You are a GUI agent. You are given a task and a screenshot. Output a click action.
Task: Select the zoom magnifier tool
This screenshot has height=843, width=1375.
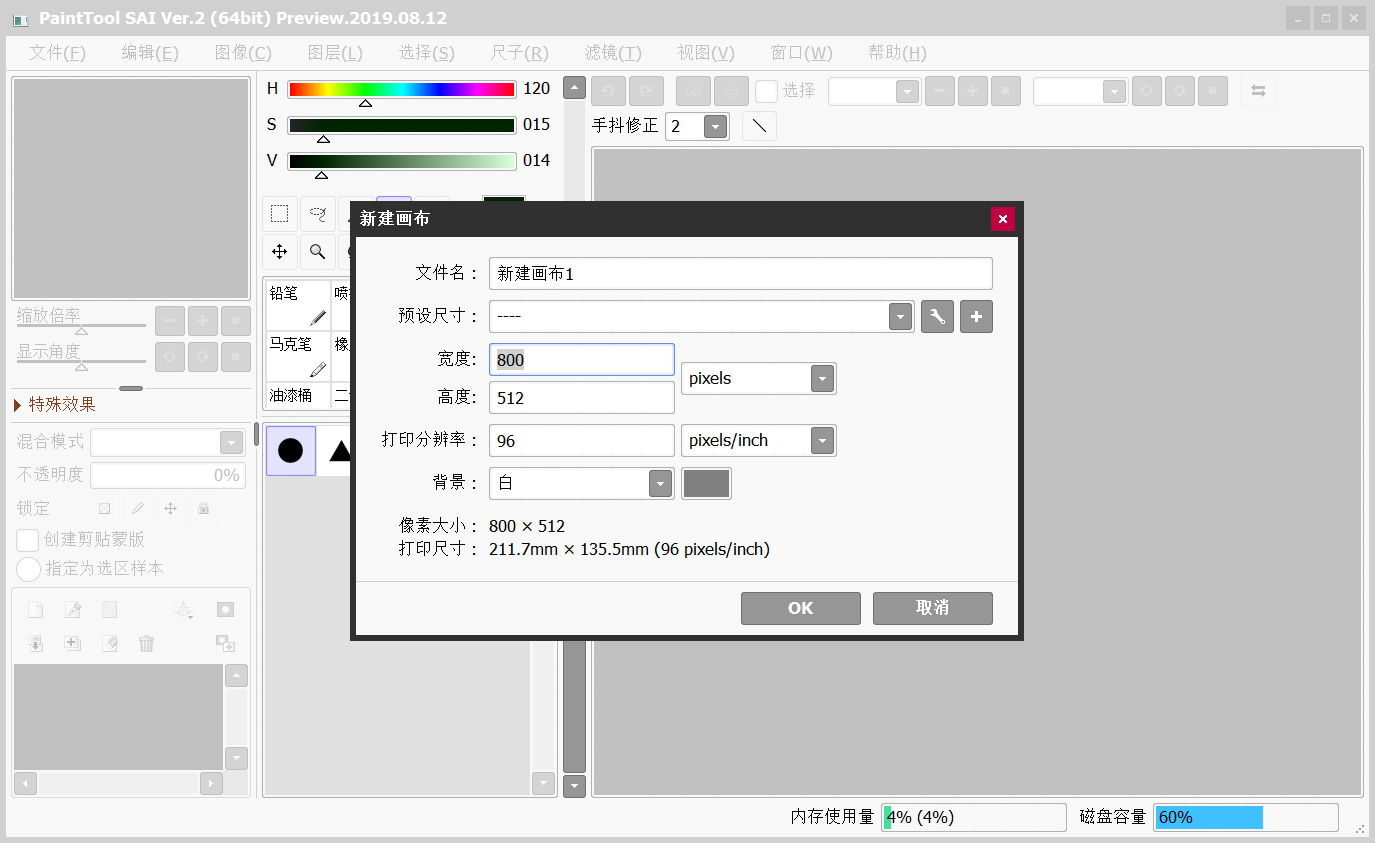tap(317, 252)
